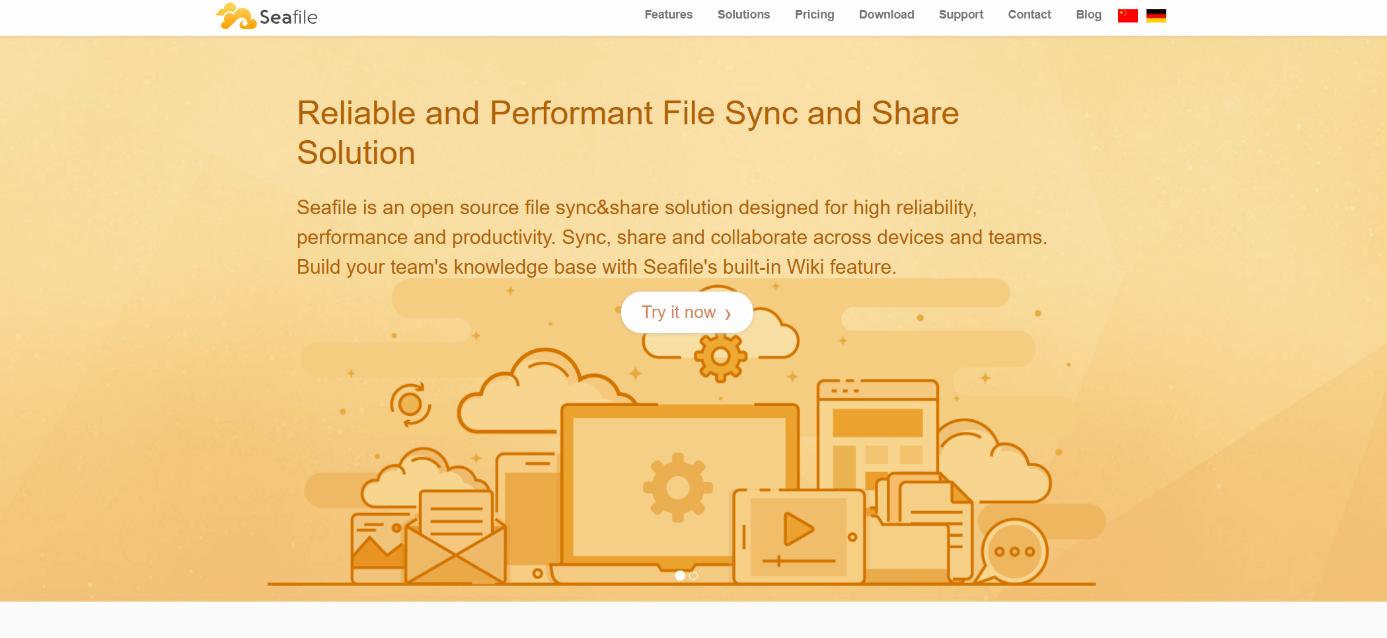
Task: Open the Features menu item
Action: point(669,15)
